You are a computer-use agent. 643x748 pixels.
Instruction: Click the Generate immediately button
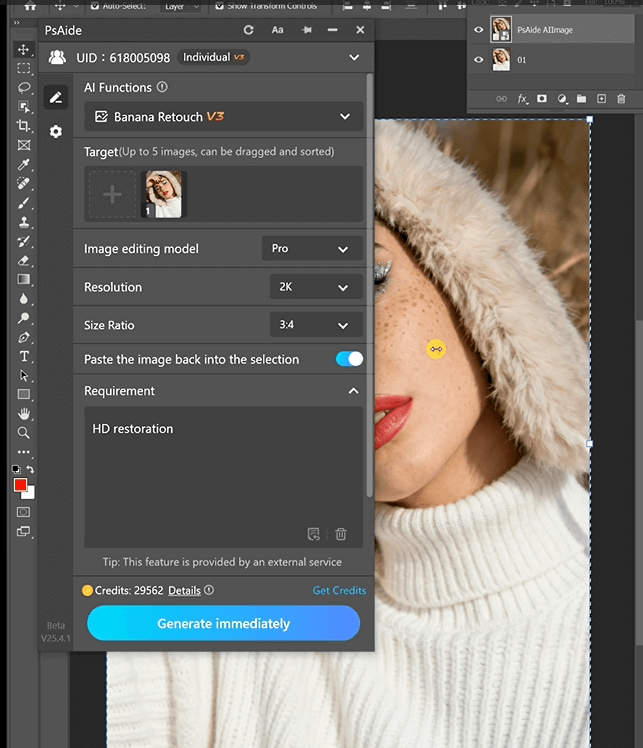tap(223, 623)
